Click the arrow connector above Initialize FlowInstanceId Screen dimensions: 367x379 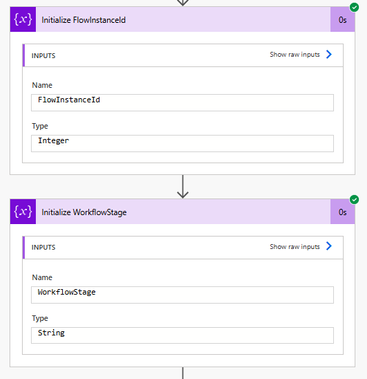point(183,3)
